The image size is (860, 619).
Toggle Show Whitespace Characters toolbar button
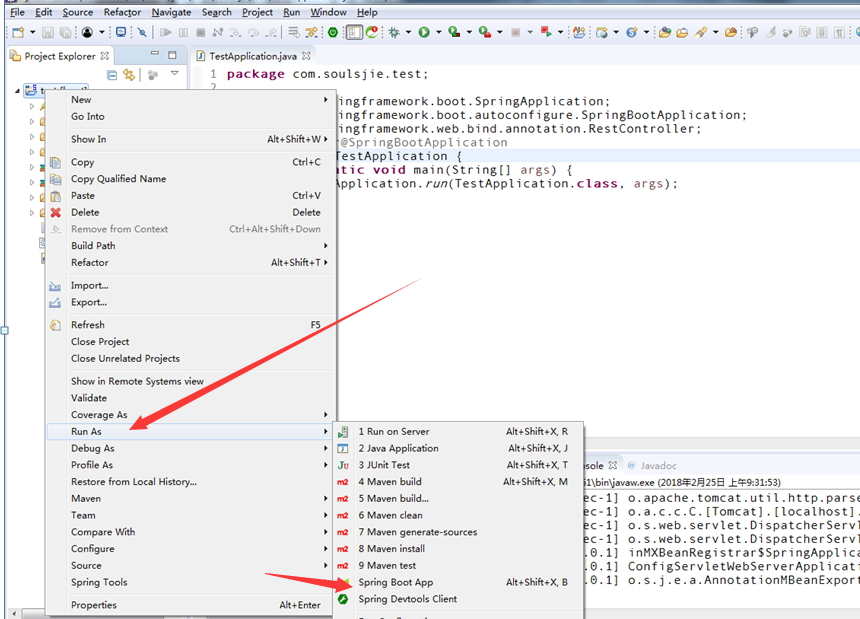pyautogui.click(x=837, y=33)
